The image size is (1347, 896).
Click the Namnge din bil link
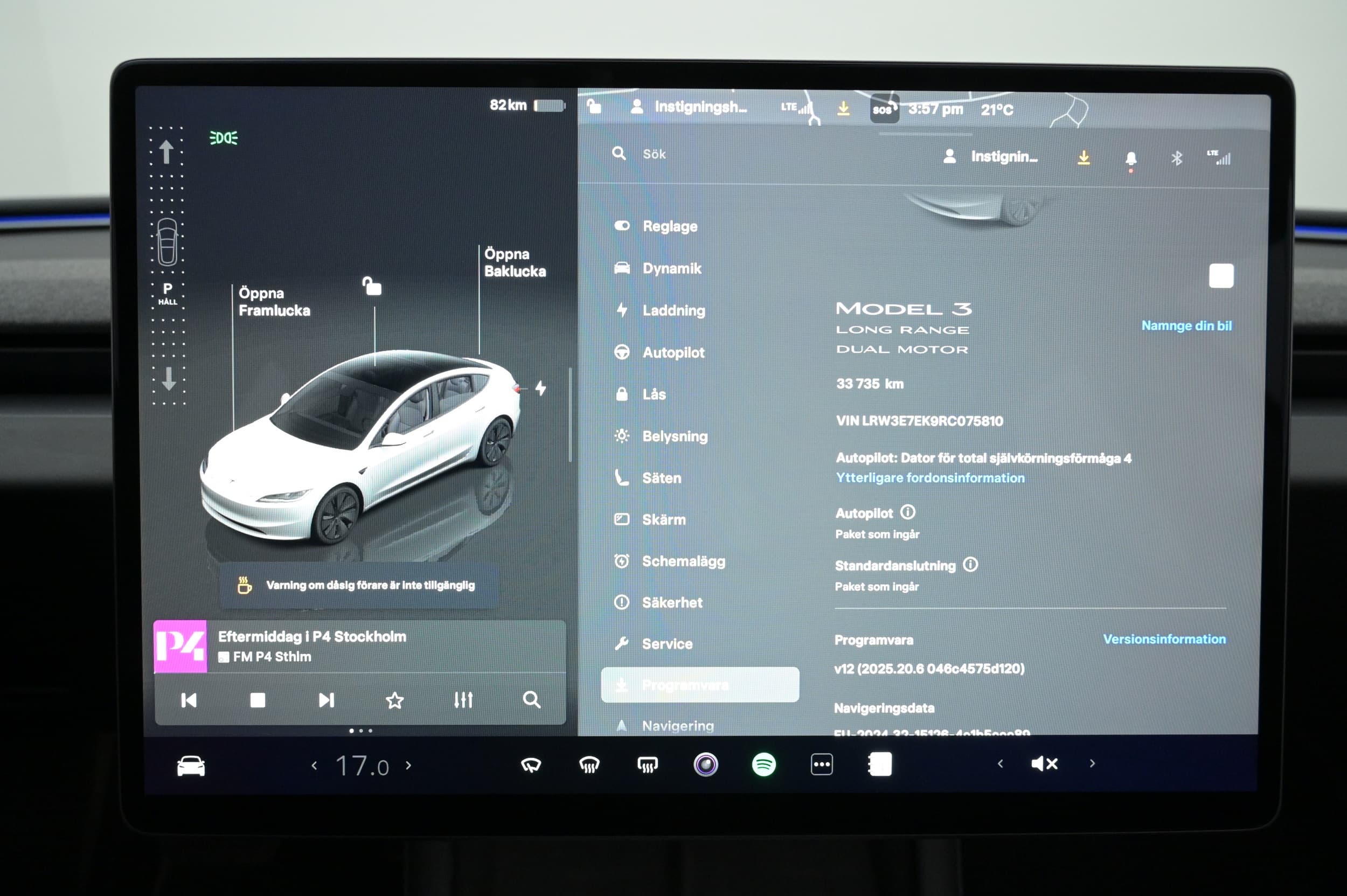pyautogui.click(x=1186, y=326)
